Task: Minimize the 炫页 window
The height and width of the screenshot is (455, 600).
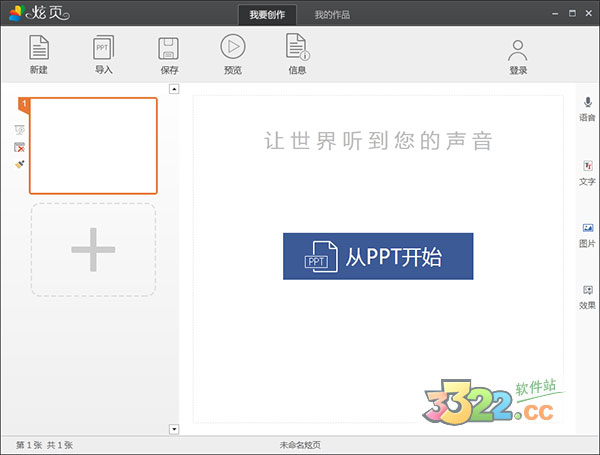Action: tap(555, 14)
